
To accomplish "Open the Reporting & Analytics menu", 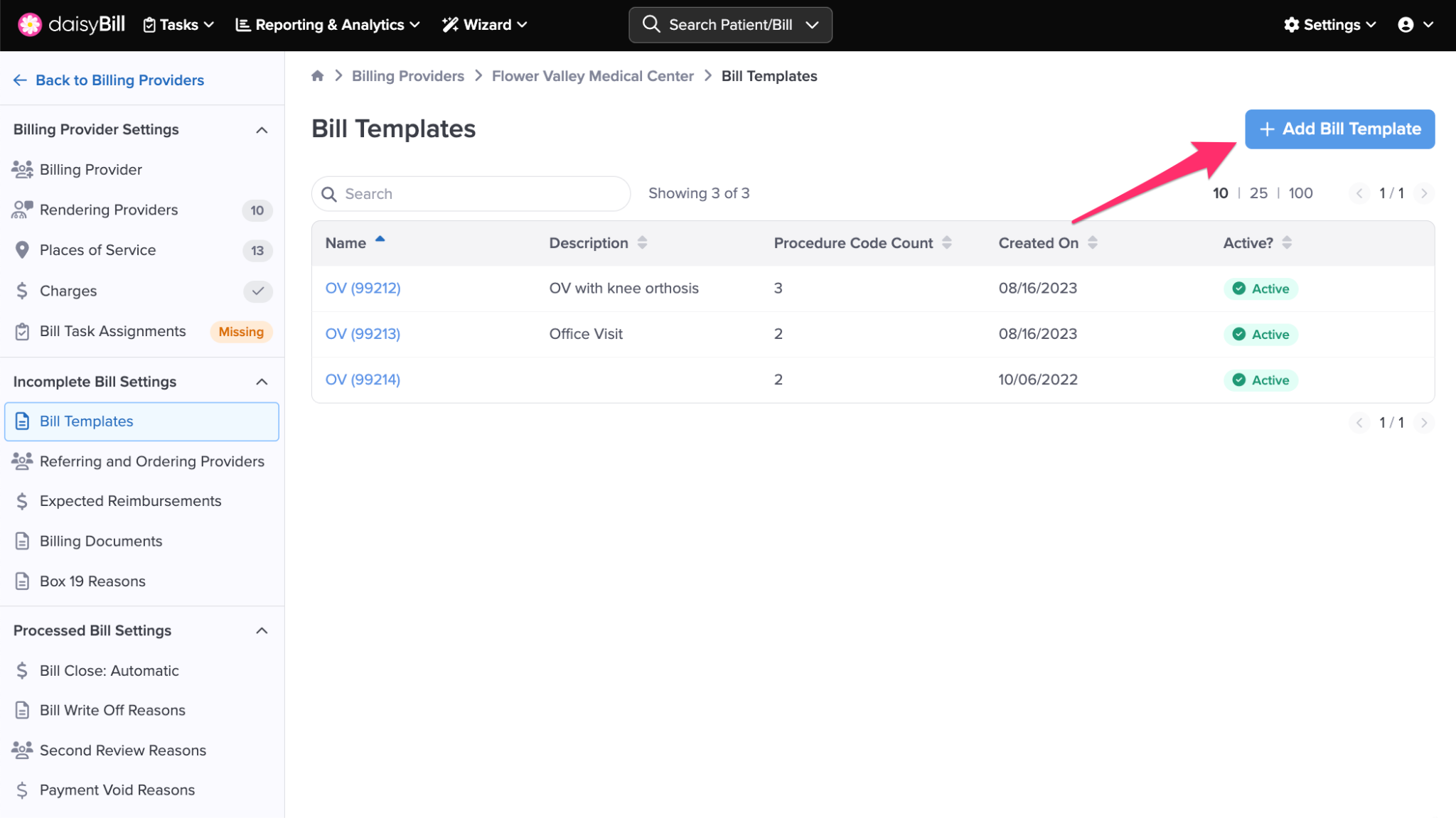I will click(328, 25).
